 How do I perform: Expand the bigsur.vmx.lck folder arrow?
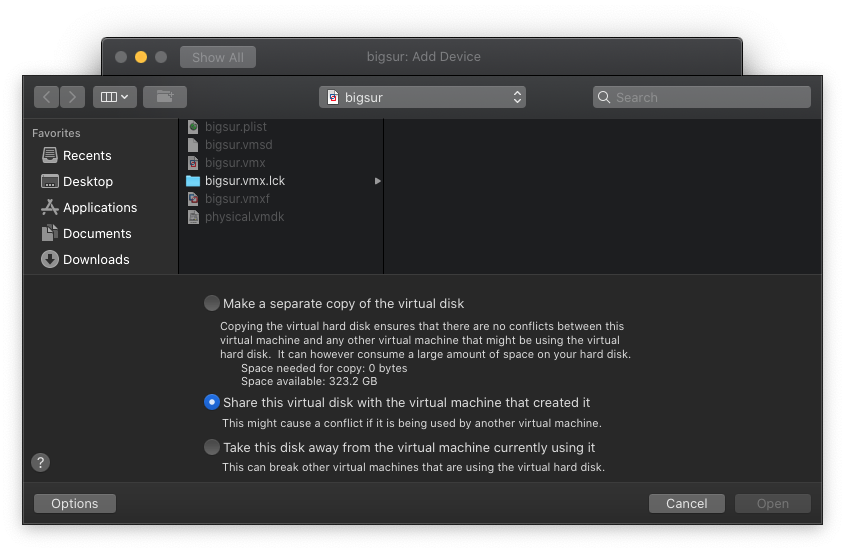click(377, 181)
